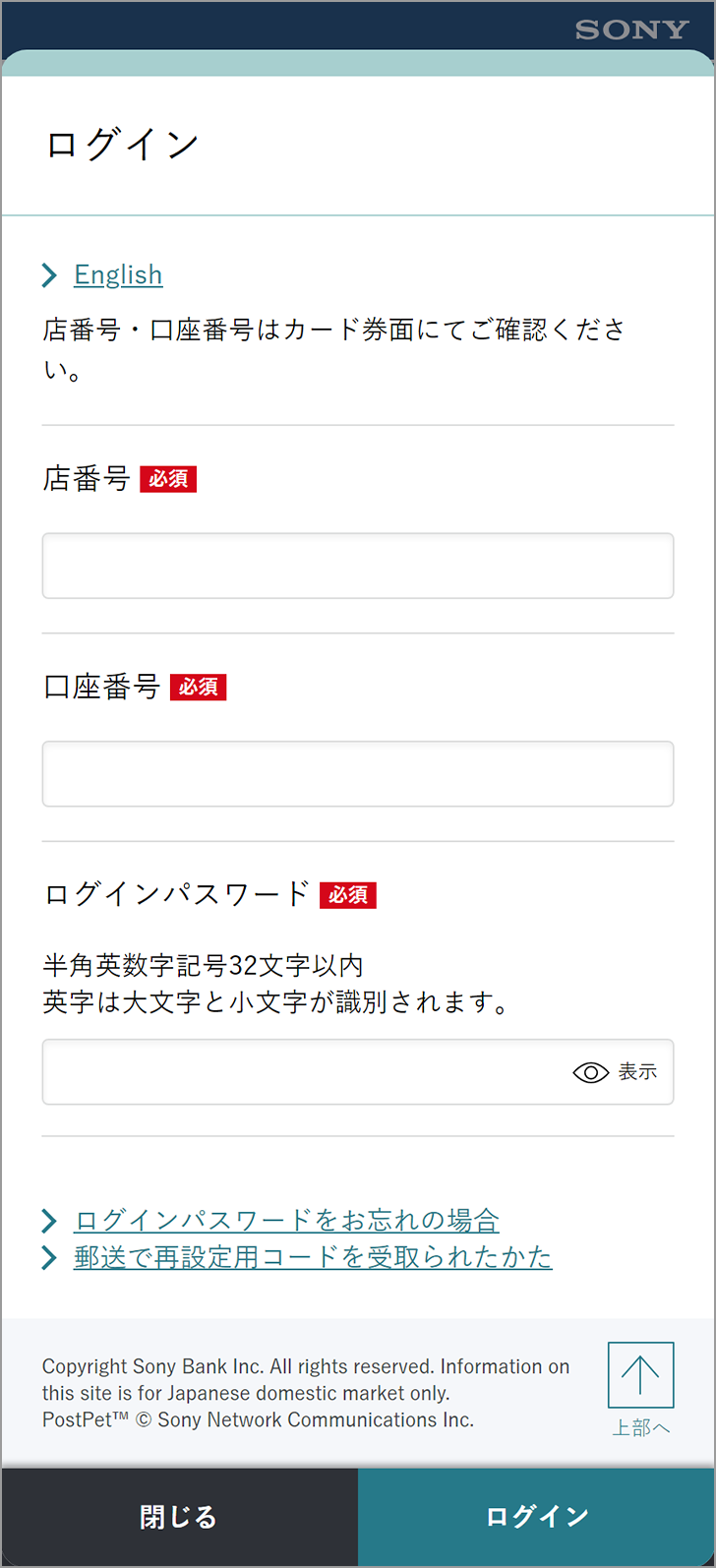Click the ログイン page heading
The height and width of the screenshot is (1568, 716).
click(x=123, y=145)
